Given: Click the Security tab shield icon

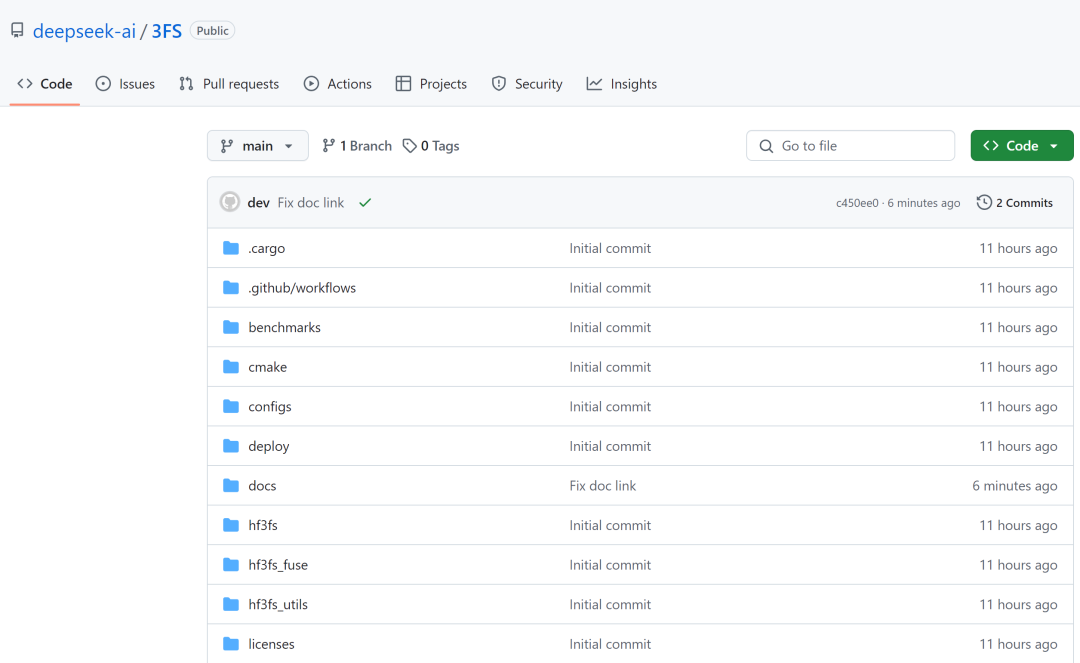Looking at the screenshot, I should (499, 84).
